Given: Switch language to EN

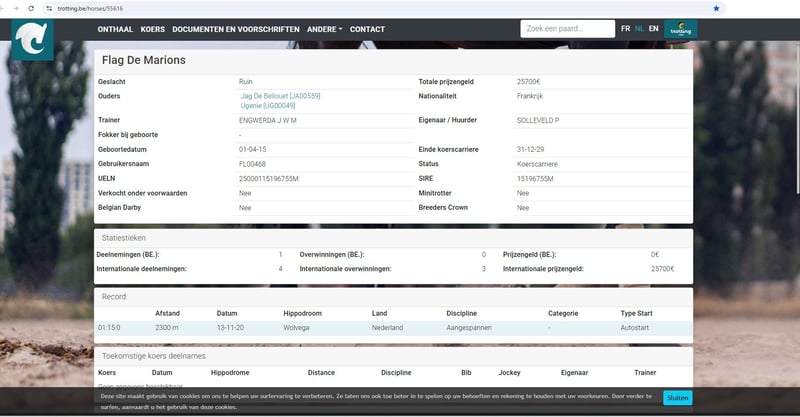Looking at the screenshot, I should click(654, 29).
